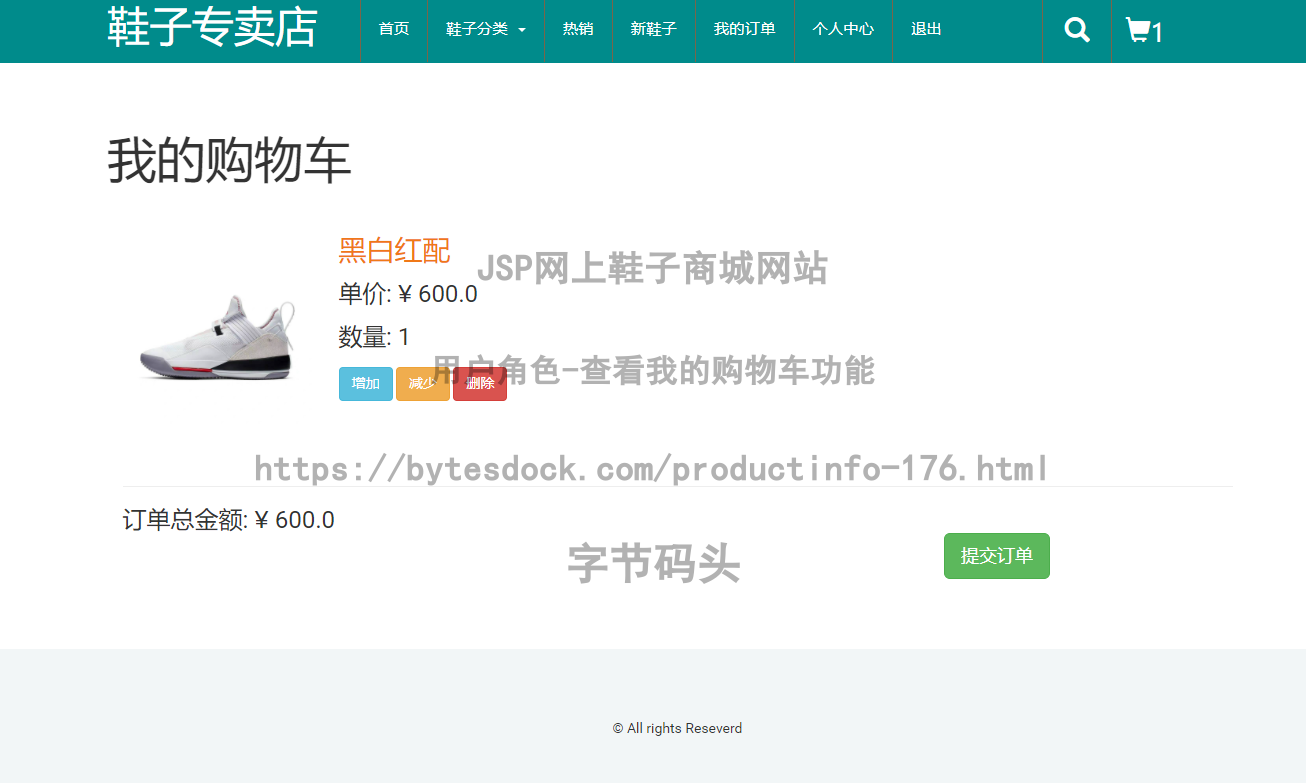Expand the 鞋子分类 dropdown menu
The image size is (1306, 783).
pyautogui.click(x=486, y=30)
